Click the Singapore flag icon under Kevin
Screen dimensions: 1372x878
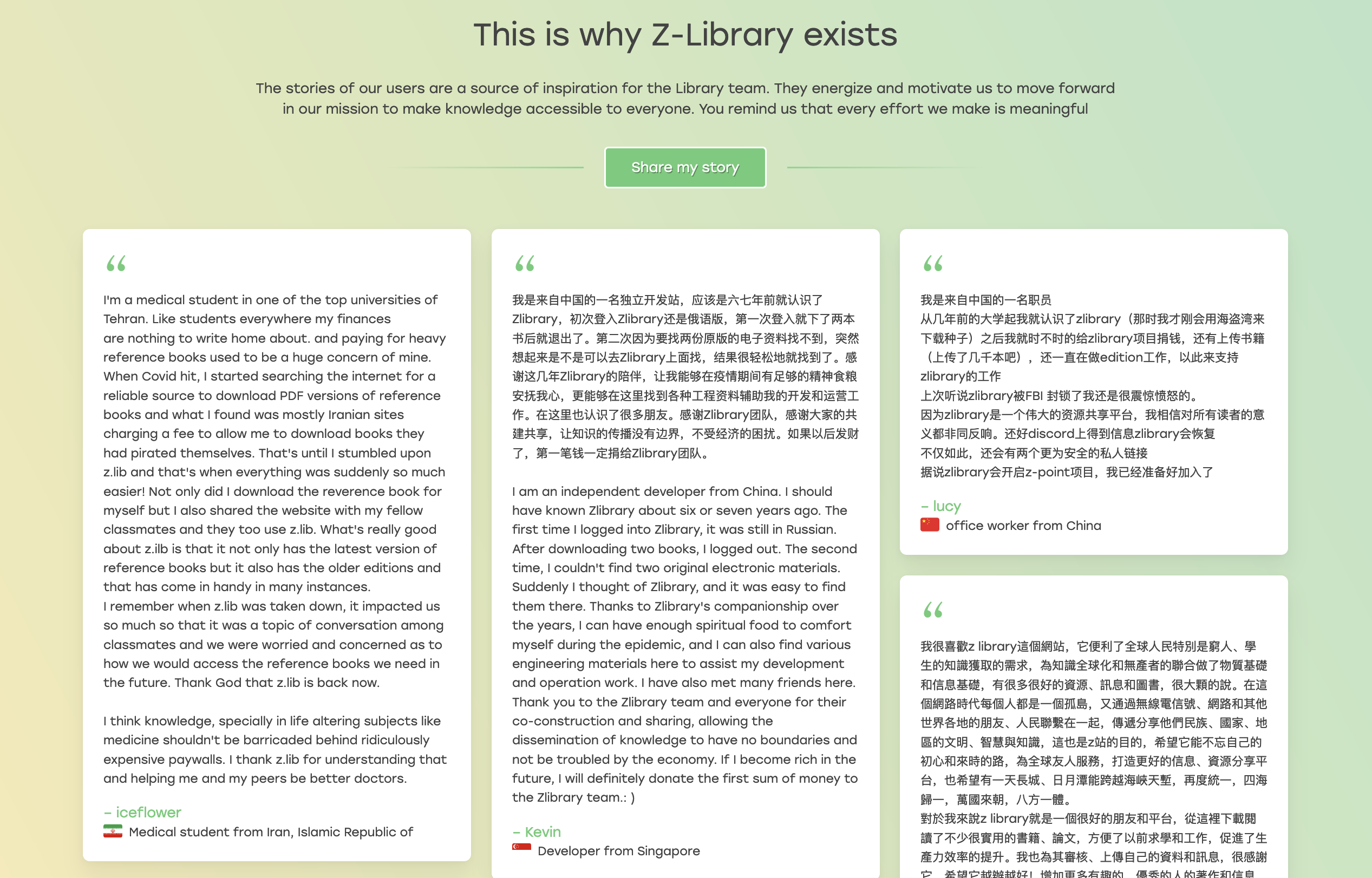[521, 850]
